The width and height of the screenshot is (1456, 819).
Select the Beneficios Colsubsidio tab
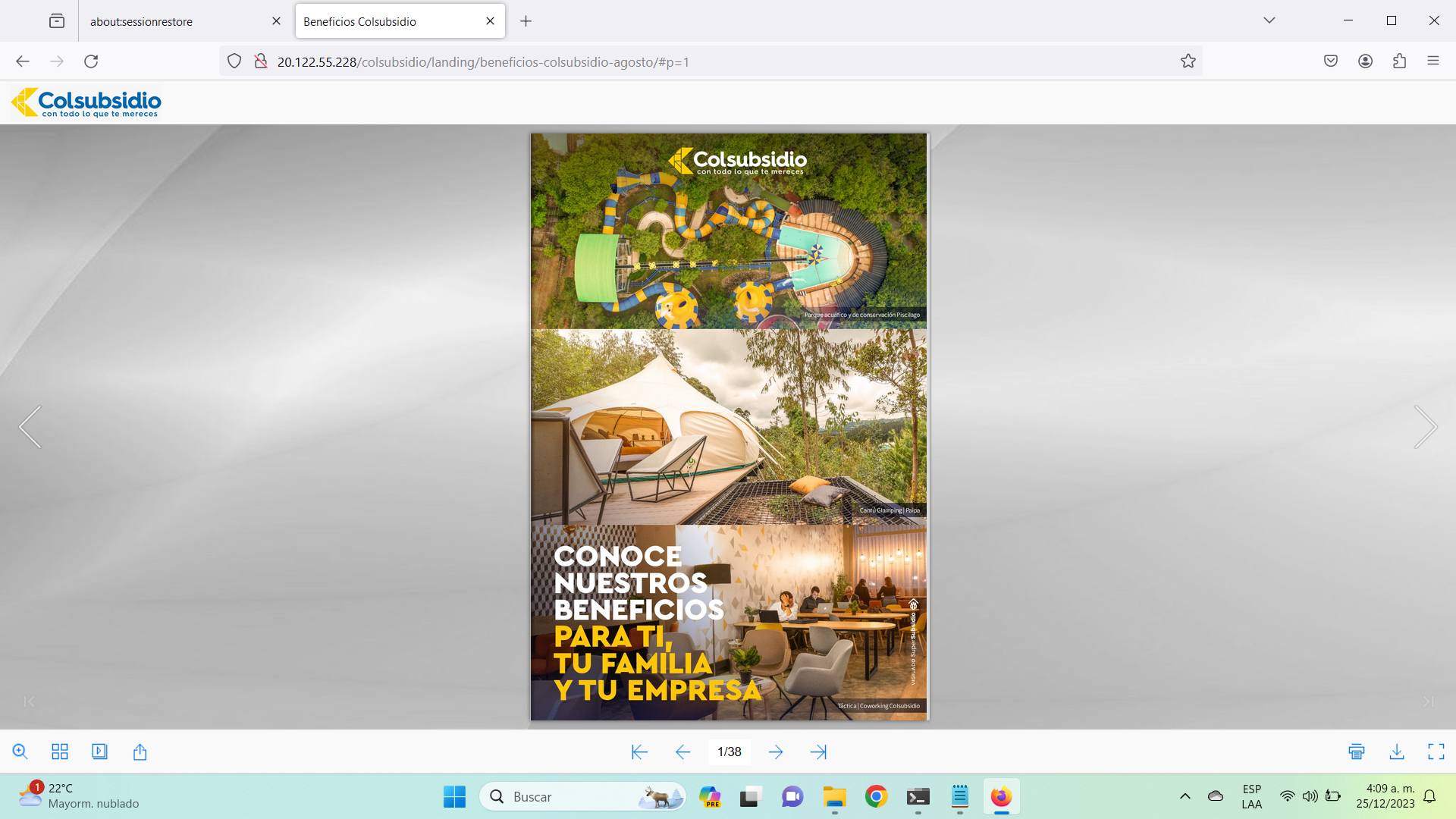click(x=360, y=21)
